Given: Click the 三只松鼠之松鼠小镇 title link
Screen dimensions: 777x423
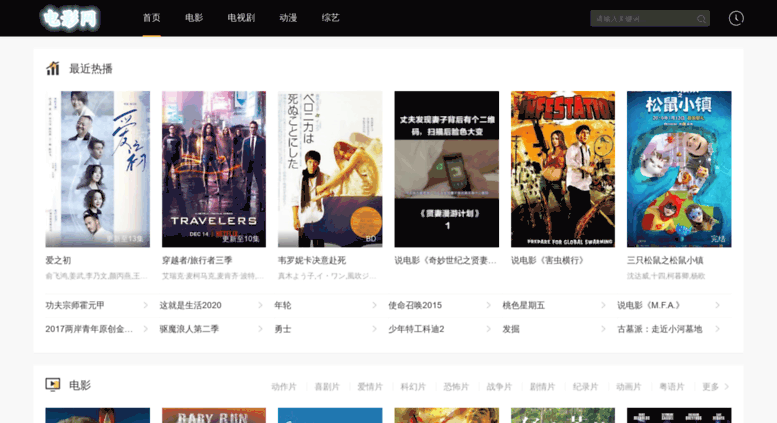Looking at the screenshot, I should click(665, 261).
